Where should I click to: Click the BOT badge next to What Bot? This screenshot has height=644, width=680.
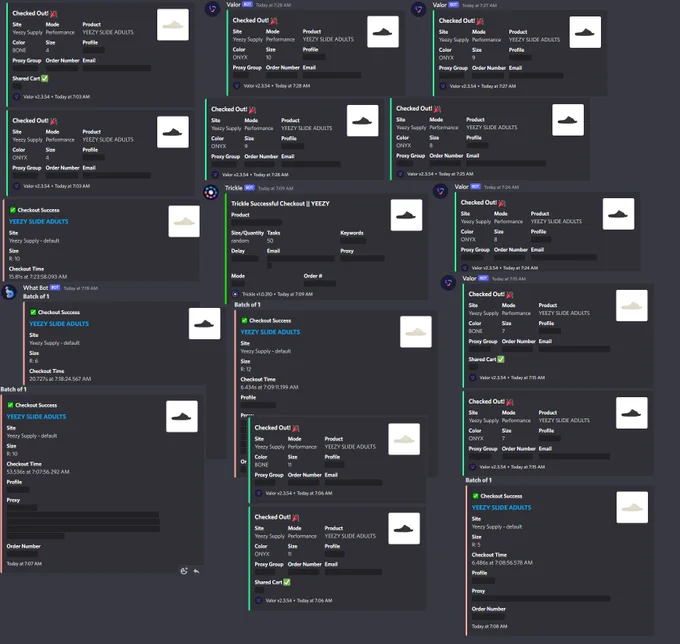(55, 288)
